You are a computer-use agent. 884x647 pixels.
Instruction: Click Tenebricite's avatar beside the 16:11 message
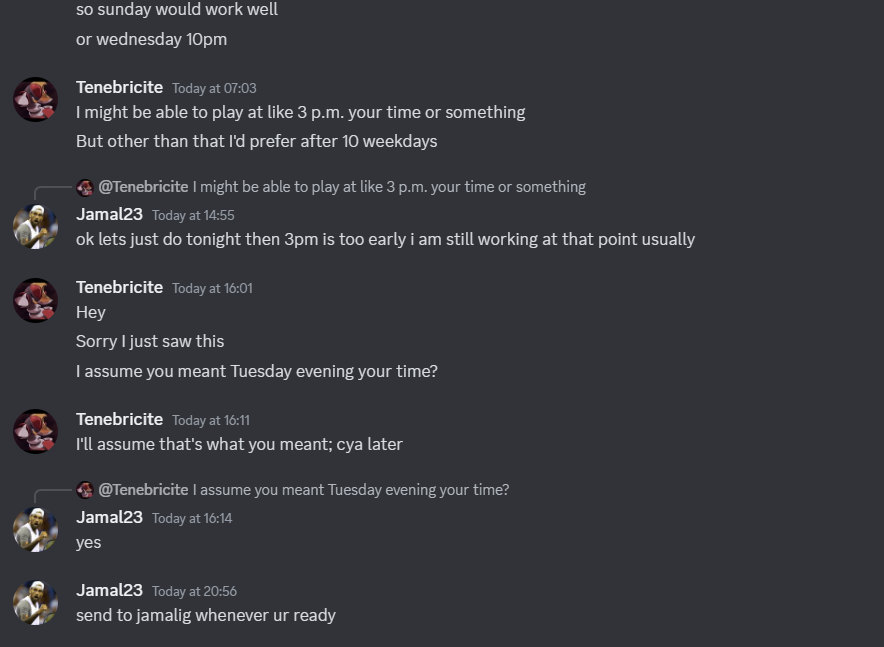tap(35, 431)
